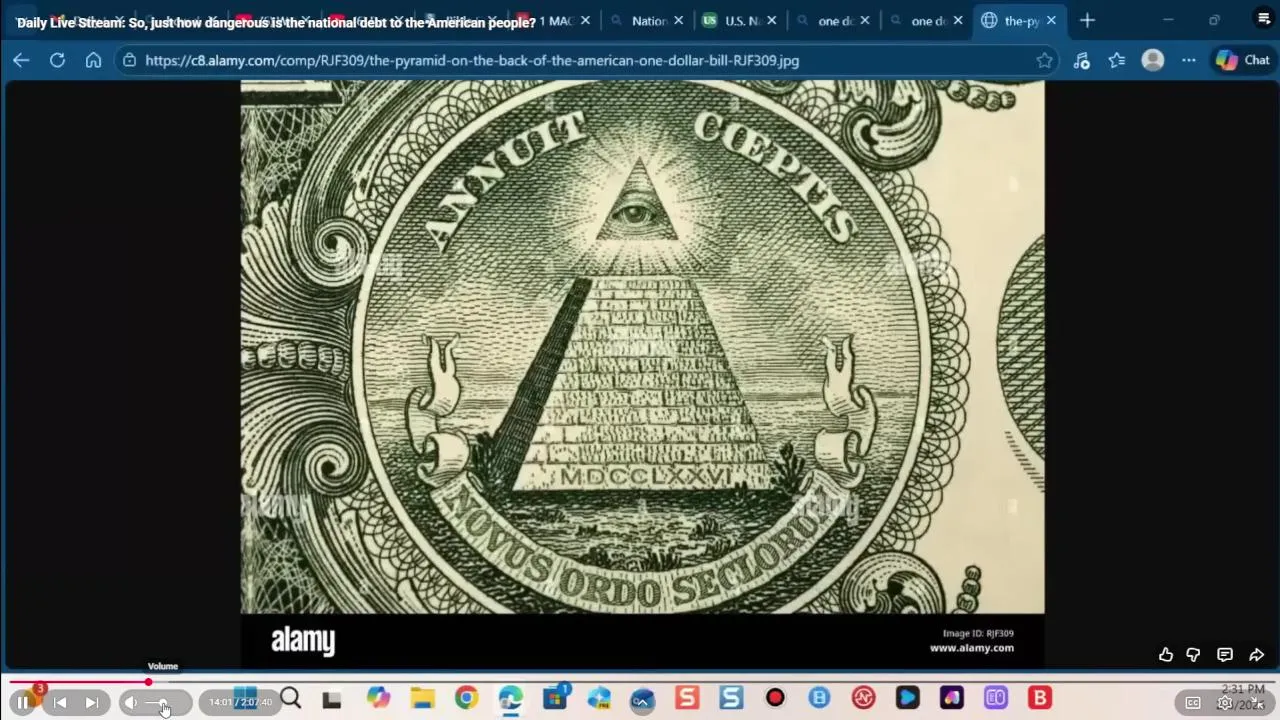
Task: Dislike the video with thumbs down
Action: point(1193,655)
